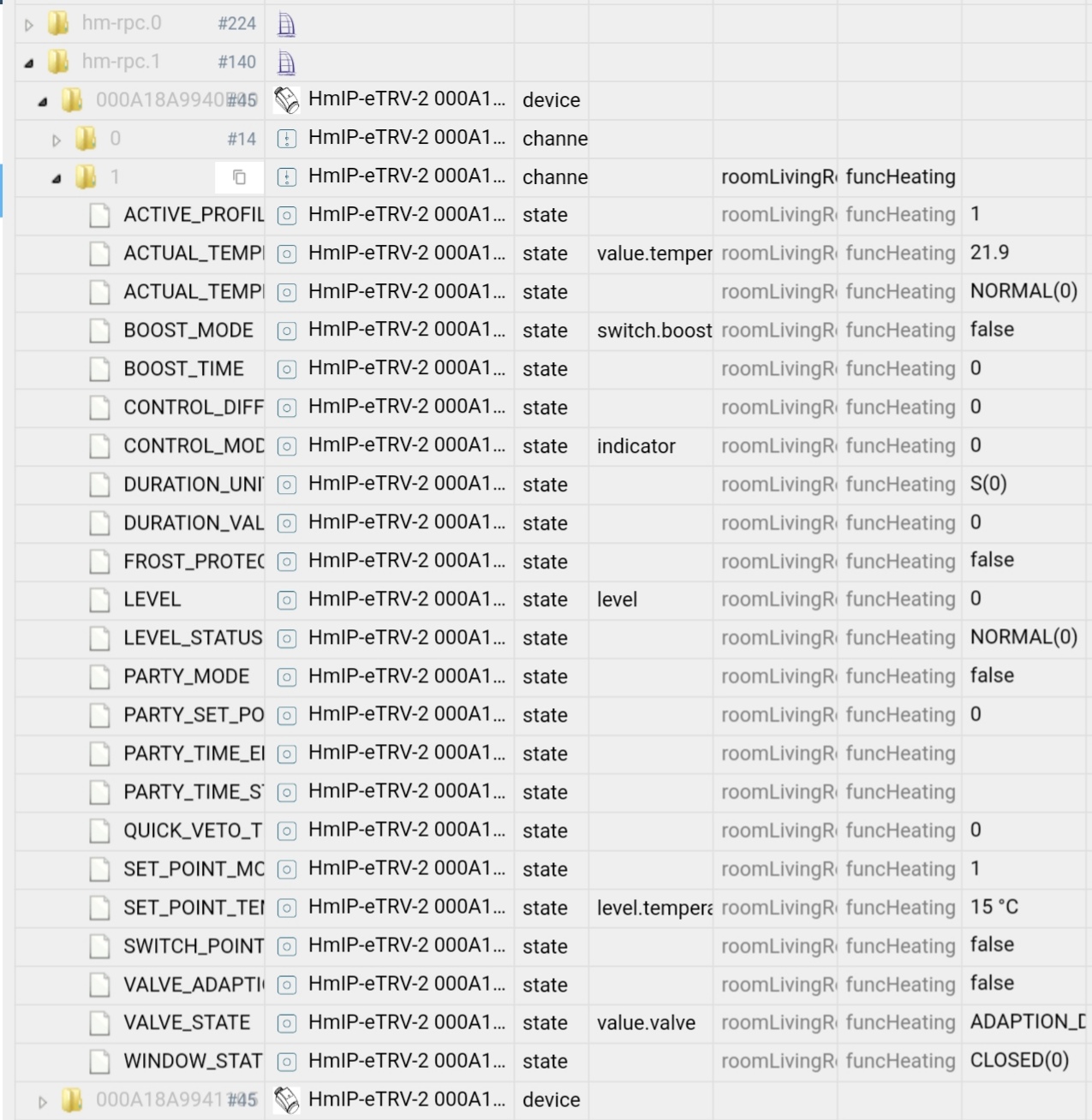This screenshot has width=1092, height=1120.
Task: Collapse channel 1 folder arrow
Action: tap(57, 178)
